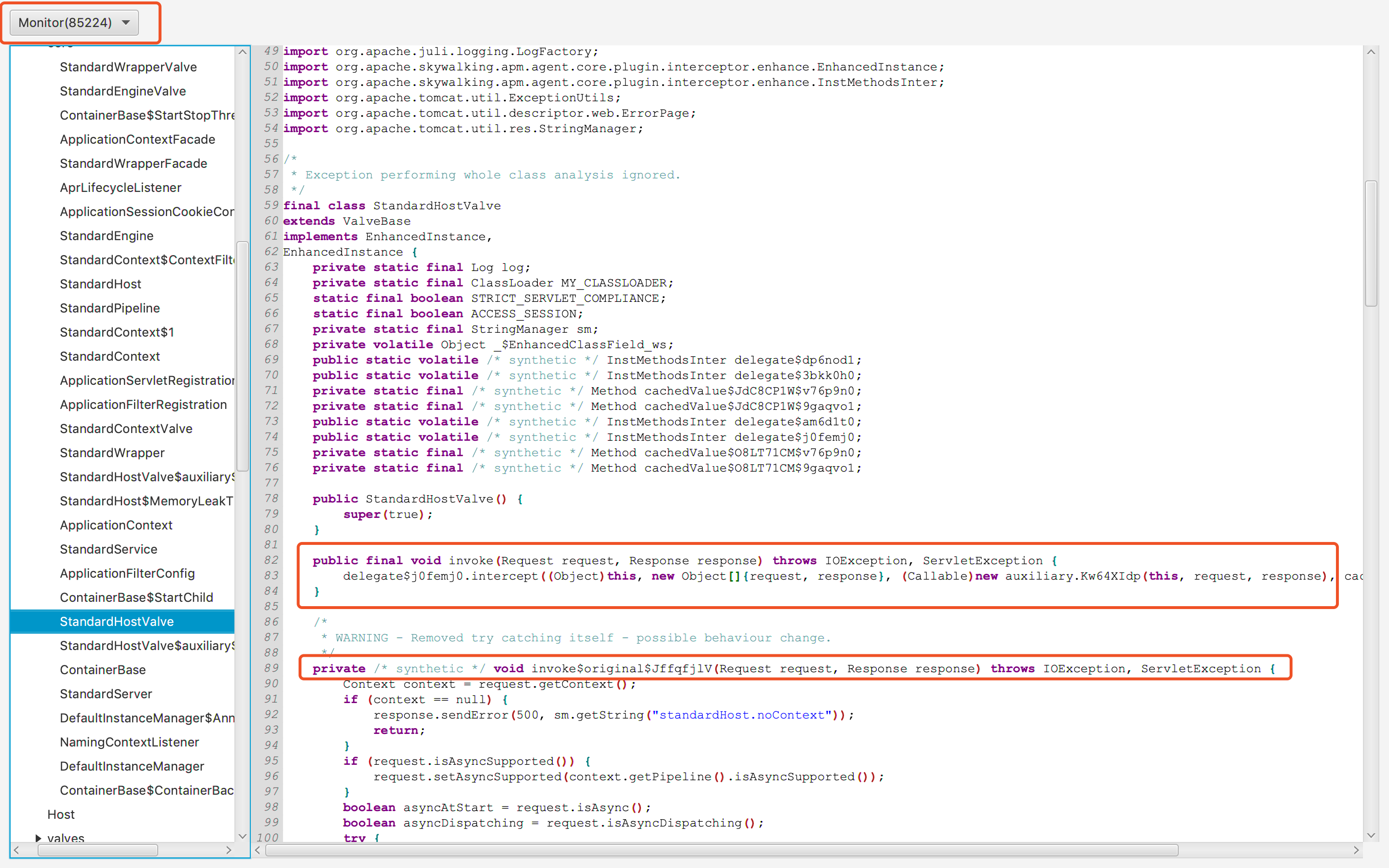Select StandardPipeline class entry

point(109,308)
